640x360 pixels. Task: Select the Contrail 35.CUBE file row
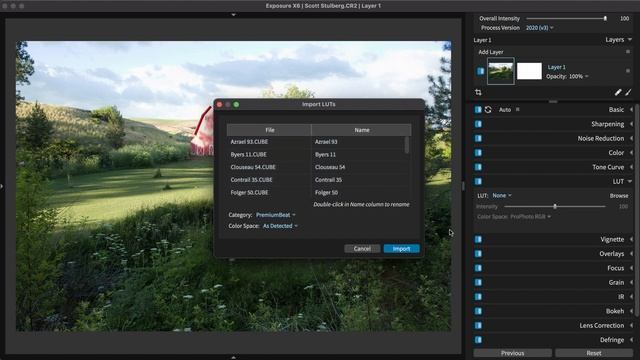[269, 180]
